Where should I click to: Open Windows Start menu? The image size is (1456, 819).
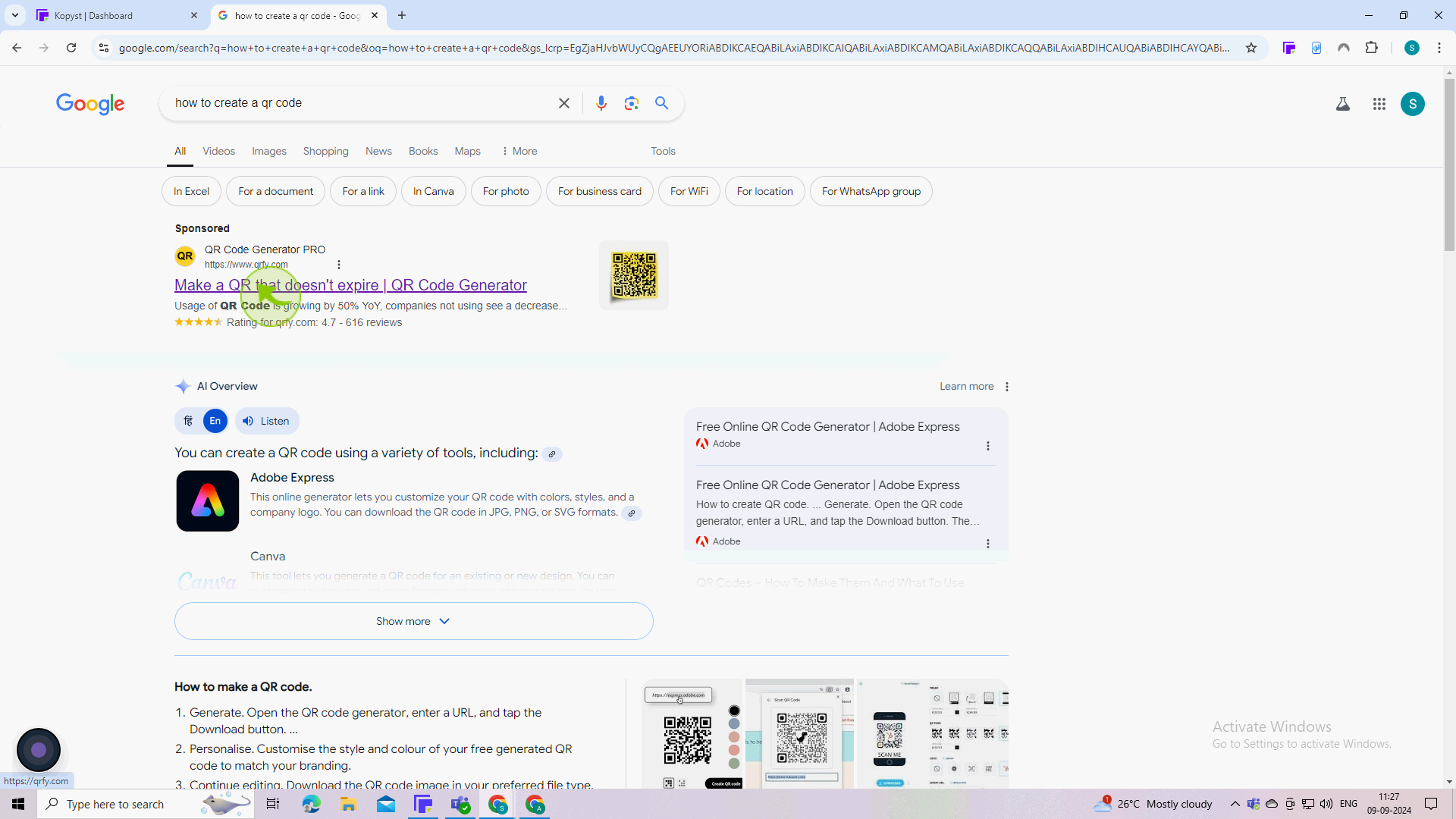18,804
